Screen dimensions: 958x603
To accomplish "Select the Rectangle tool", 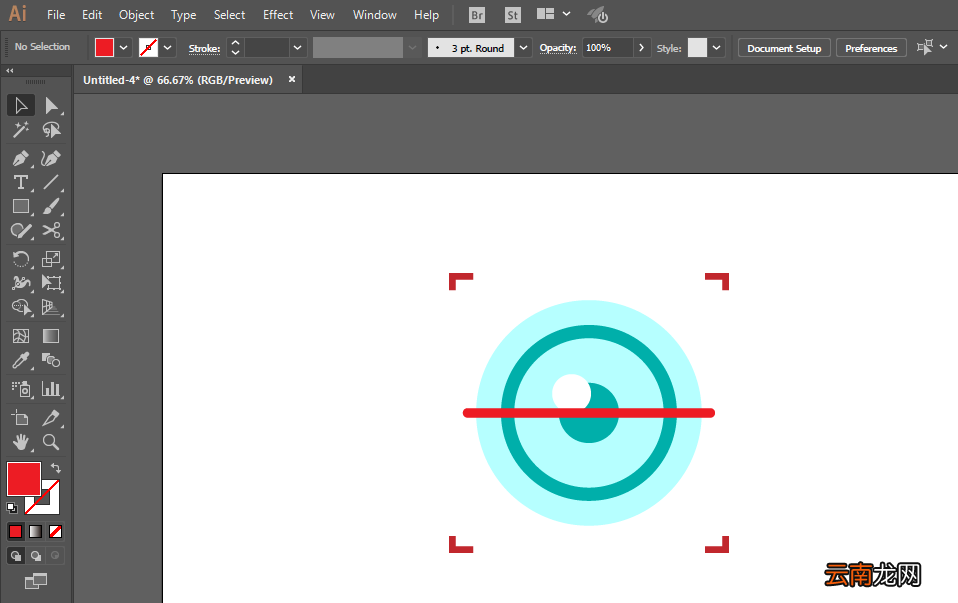I will click(21, 206).
